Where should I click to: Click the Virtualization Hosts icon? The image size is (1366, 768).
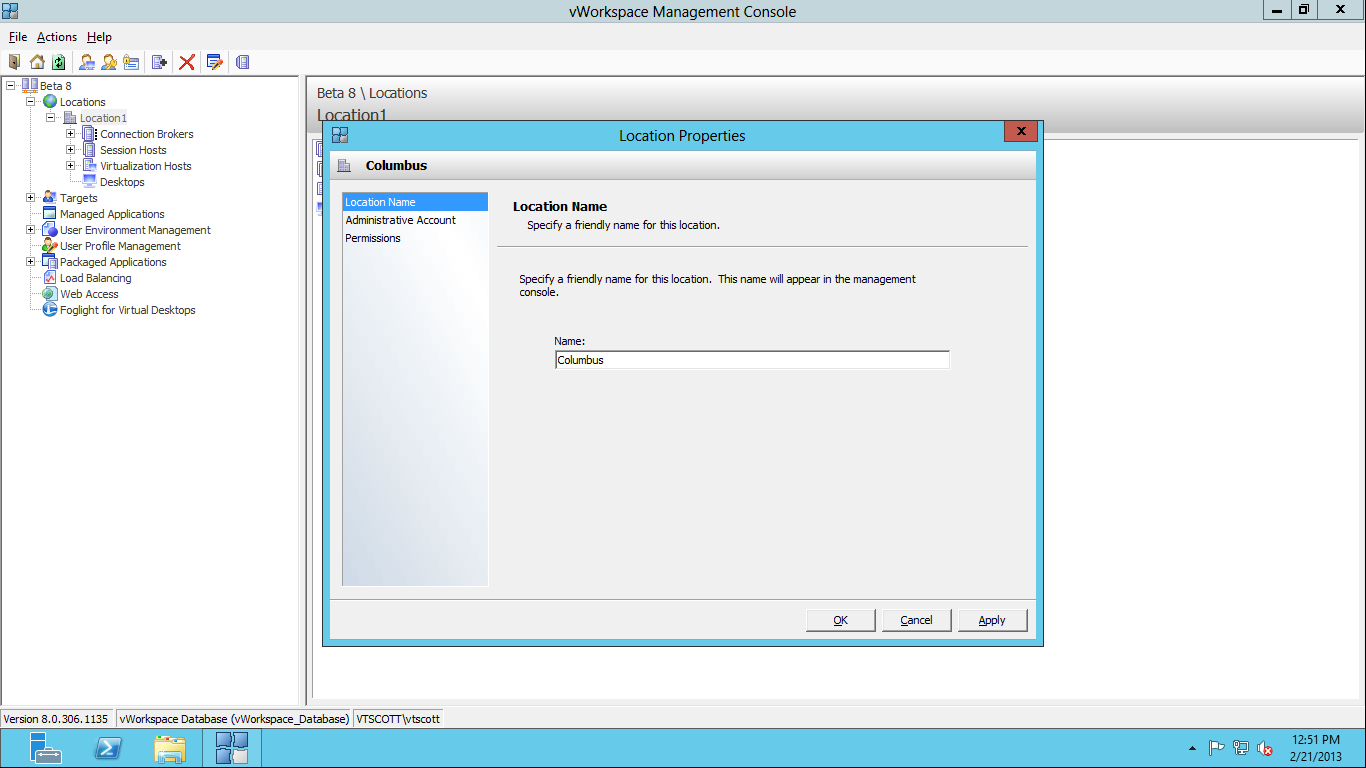[89, 166]
